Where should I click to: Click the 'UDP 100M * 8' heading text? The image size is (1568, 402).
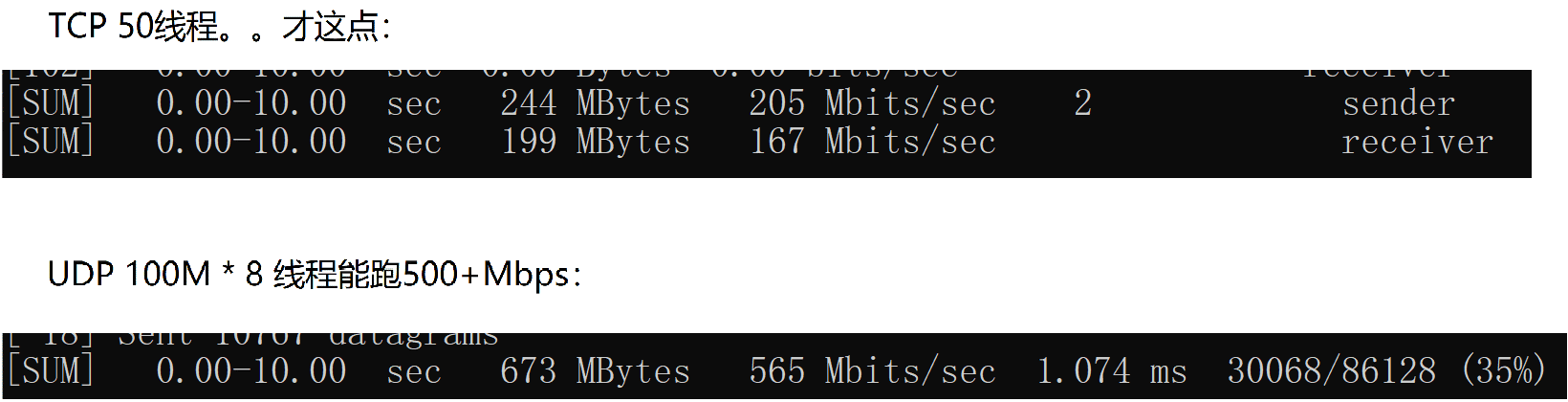[155, 275]
